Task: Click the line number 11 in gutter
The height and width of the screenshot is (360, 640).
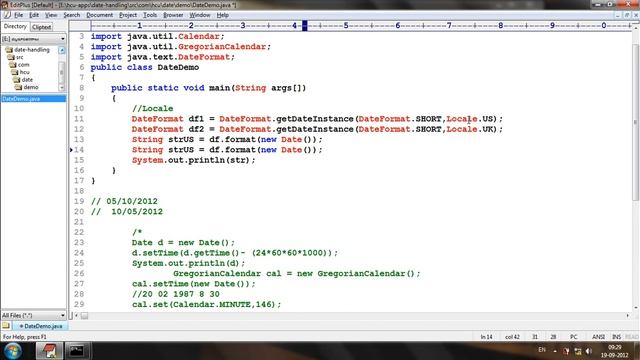Action: 79,119
